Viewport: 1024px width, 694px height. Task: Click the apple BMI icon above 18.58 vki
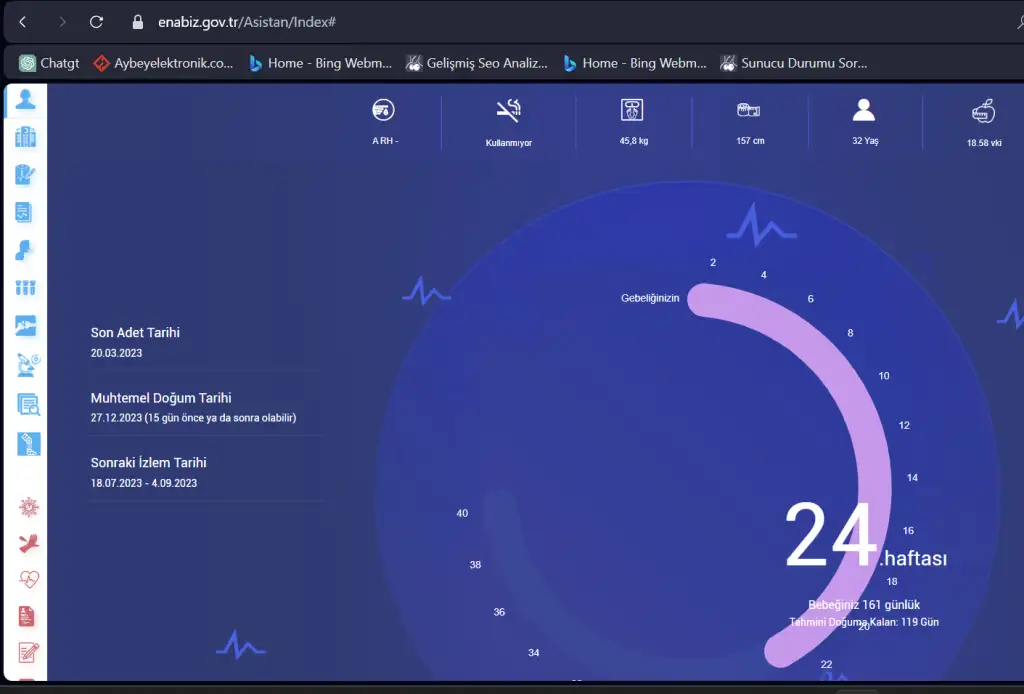click(x=984, y=111)
